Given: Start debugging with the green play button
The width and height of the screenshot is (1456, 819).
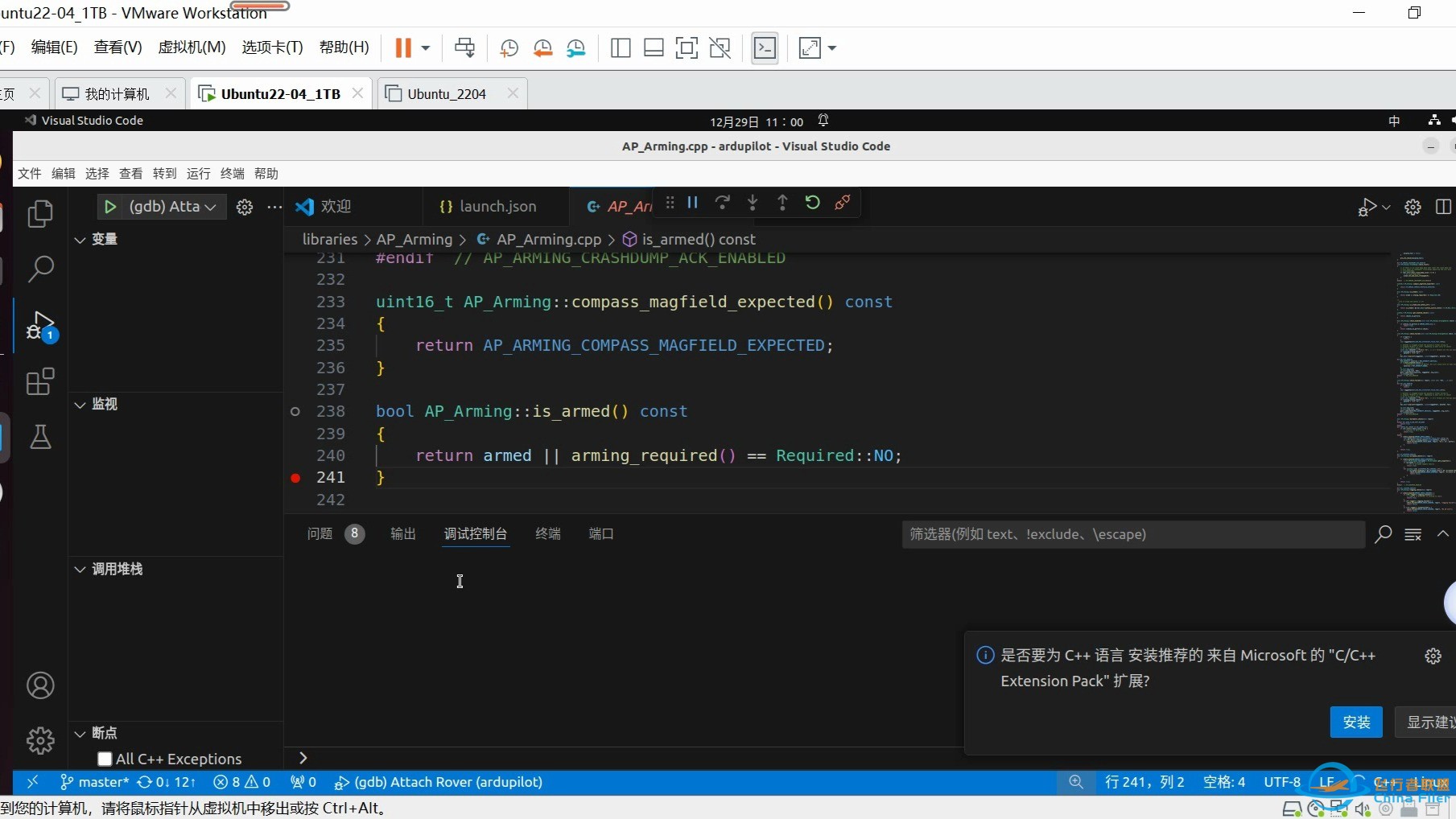Looking at the screenshot, I should pos(110,207).
